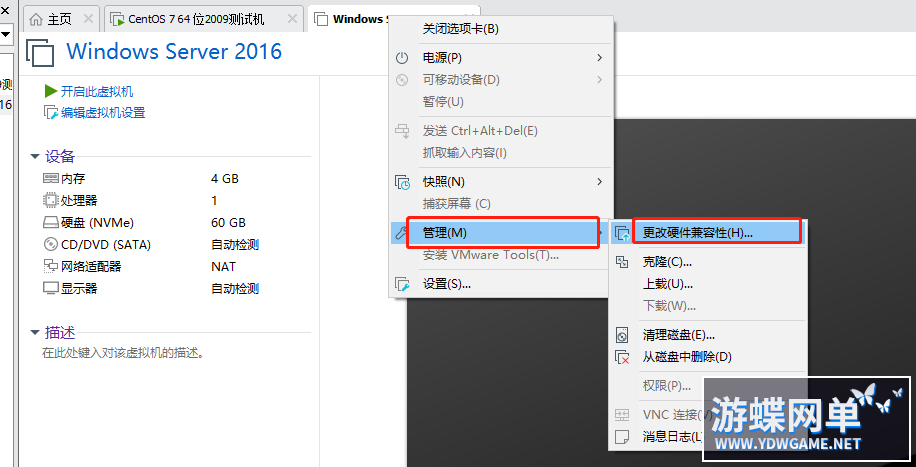The height and width of the screenshot is (467, 916).
Task: Click the Windows Server 2016 title text
Action: click(174, 51)
